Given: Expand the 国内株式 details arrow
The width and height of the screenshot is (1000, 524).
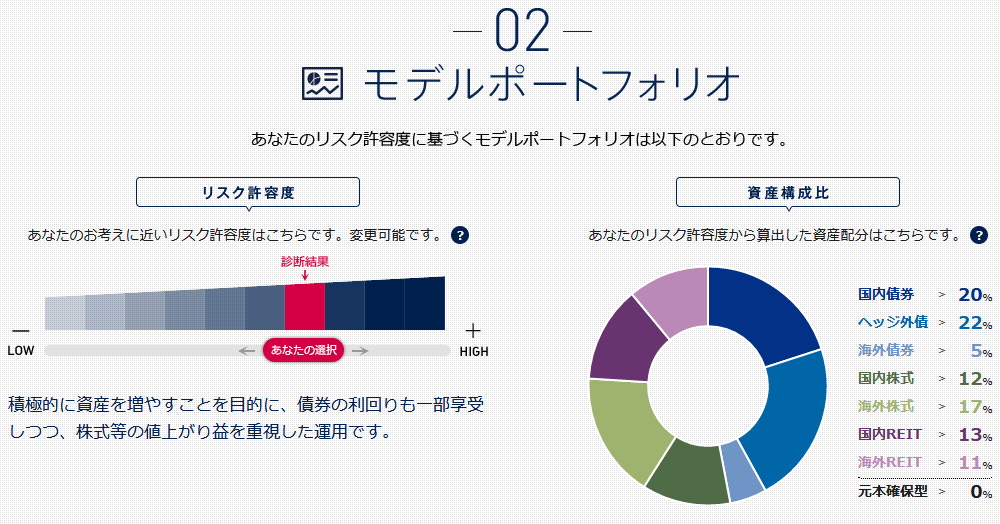Looking at the screenshot, I should pos(942,379).
